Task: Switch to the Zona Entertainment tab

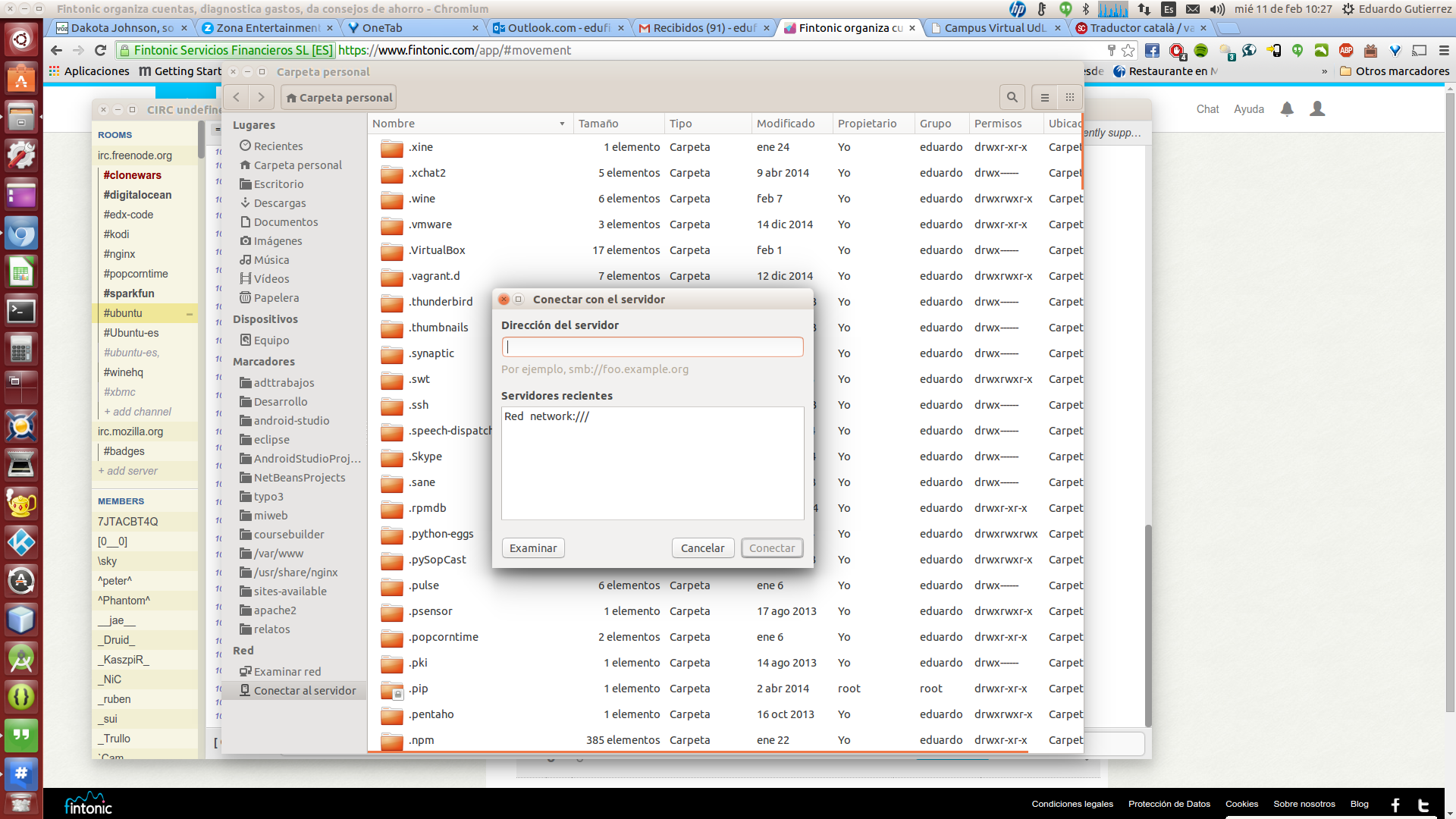Action: point(267,28)
